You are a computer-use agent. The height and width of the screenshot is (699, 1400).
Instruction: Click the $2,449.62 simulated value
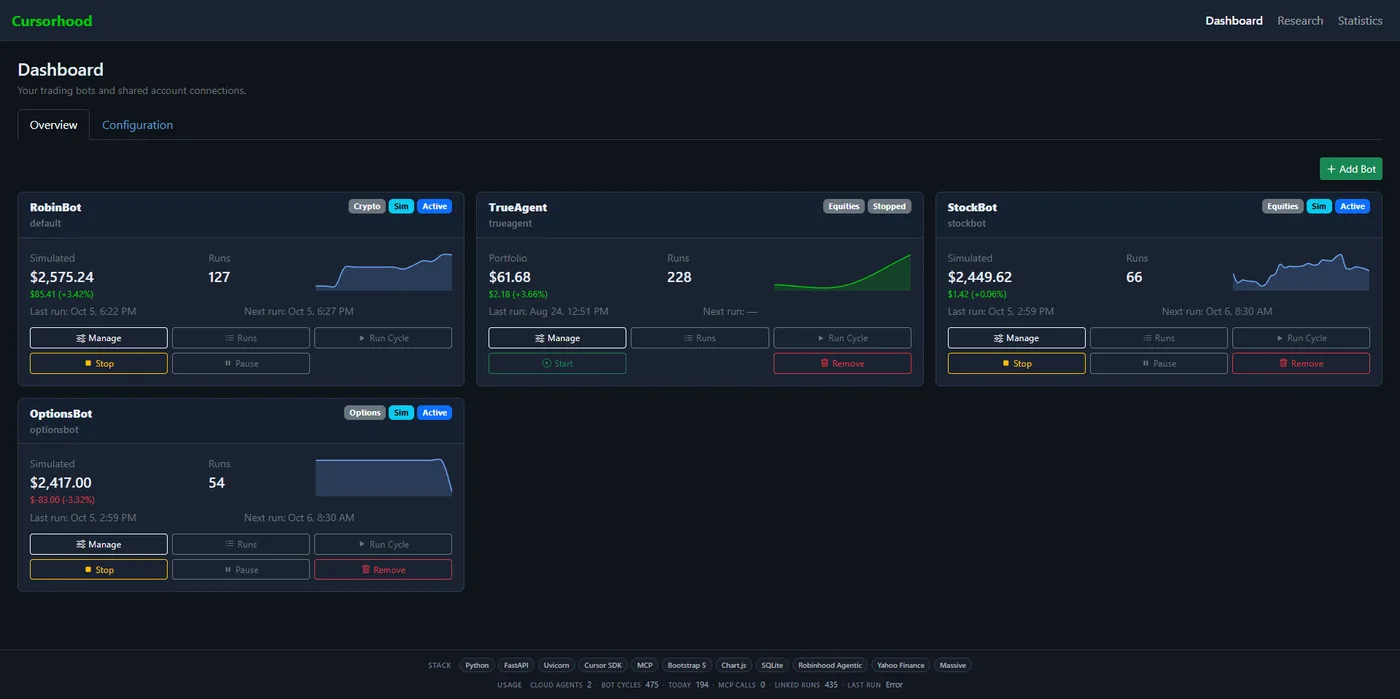point(980,277)
